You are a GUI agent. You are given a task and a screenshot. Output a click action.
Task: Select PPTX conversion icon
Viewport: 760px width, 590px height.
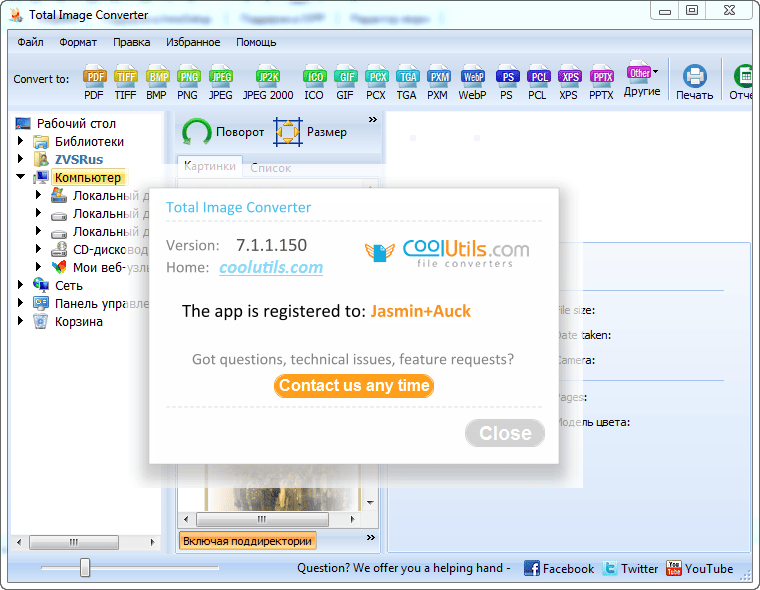tap(602, 81)
